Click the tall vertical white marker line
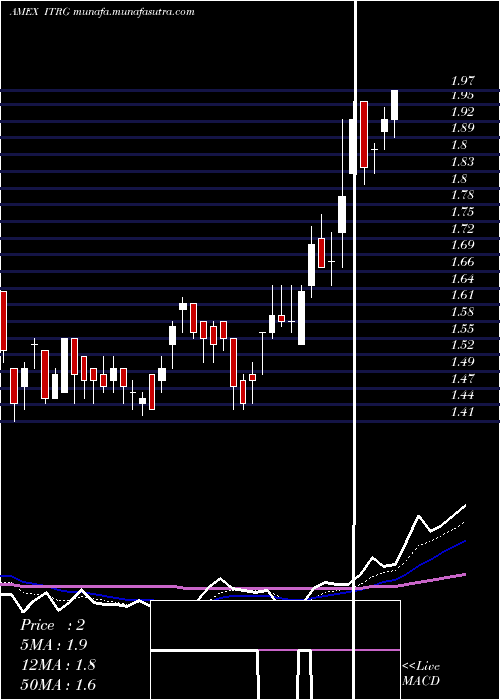Image resolution: width=500 pixels, height=700 pixels. pos(356,350)
